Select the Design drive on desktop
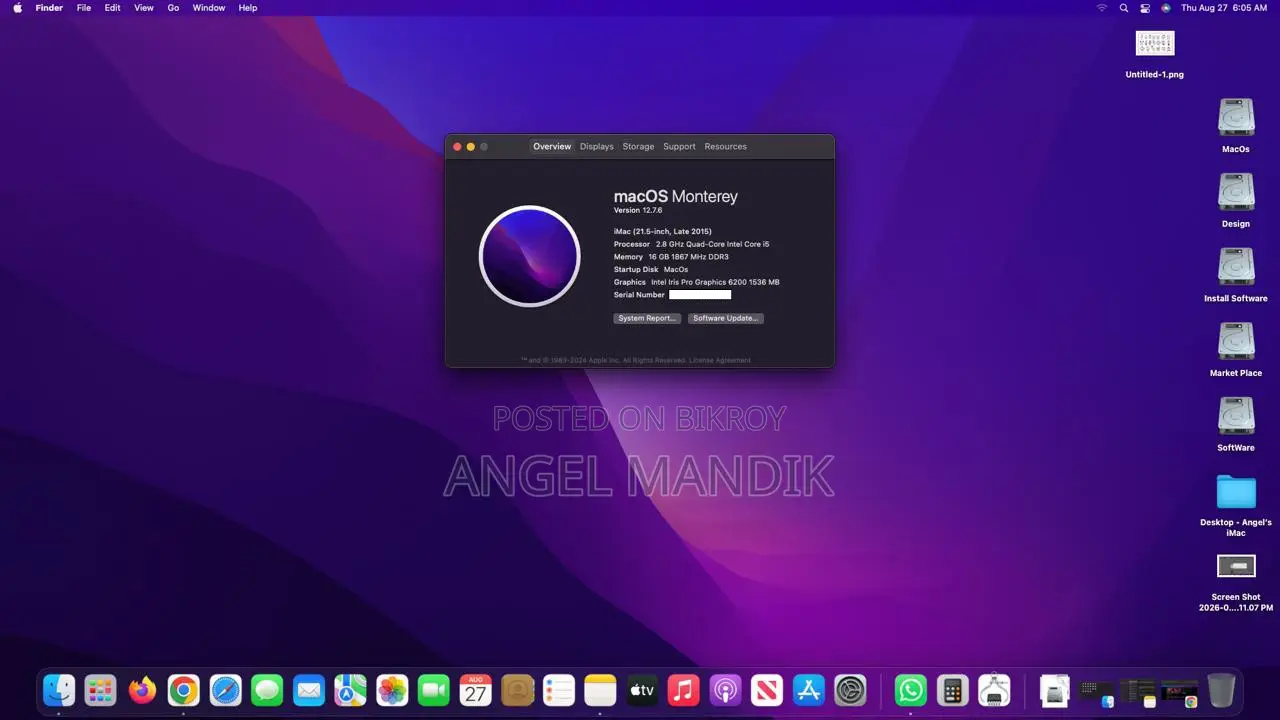The height and width of the screenshot is (720, 1280). (1236, 200)
